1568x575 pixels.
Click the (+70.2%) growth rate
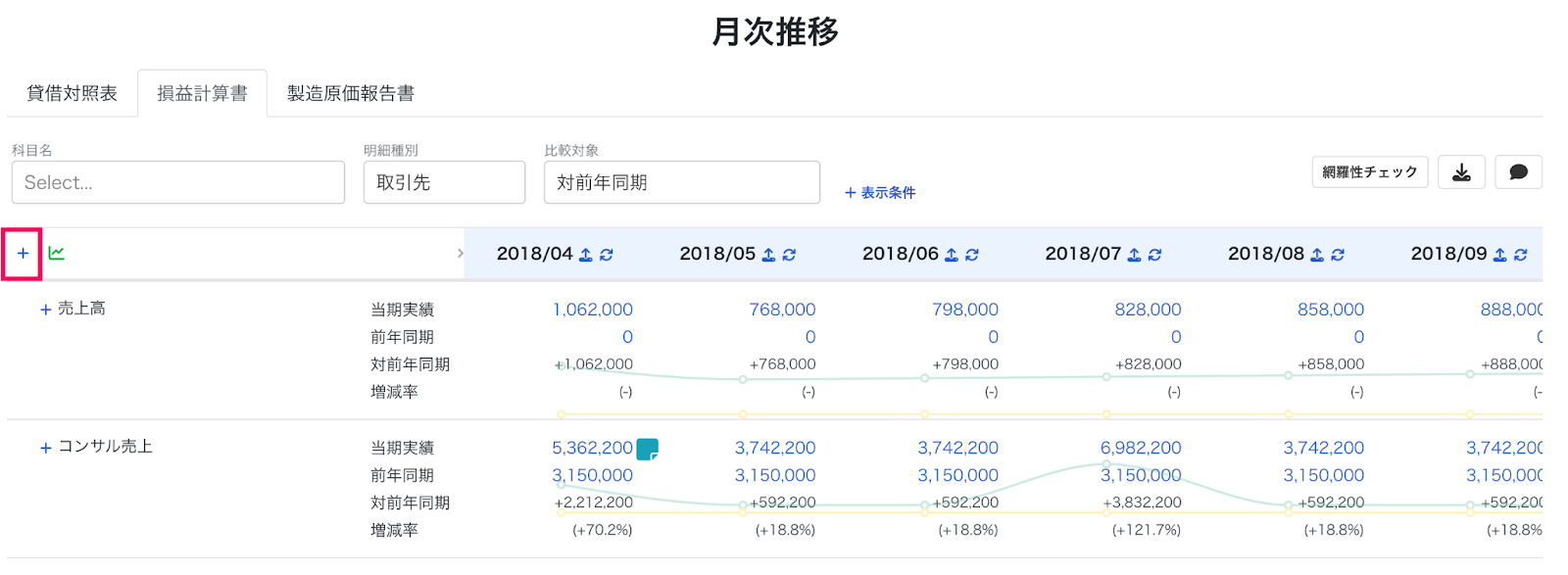coord(603,530)
